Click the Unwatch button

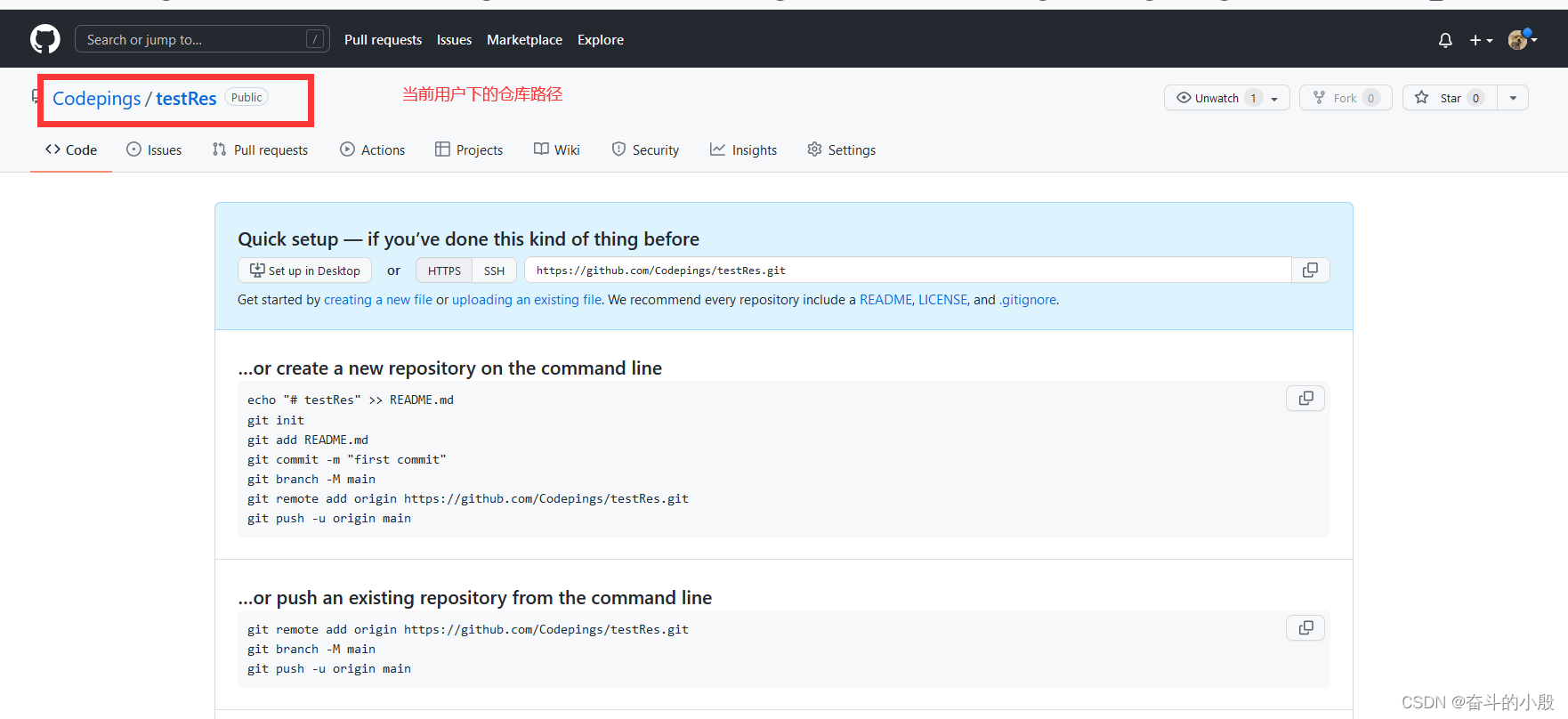1226,98
